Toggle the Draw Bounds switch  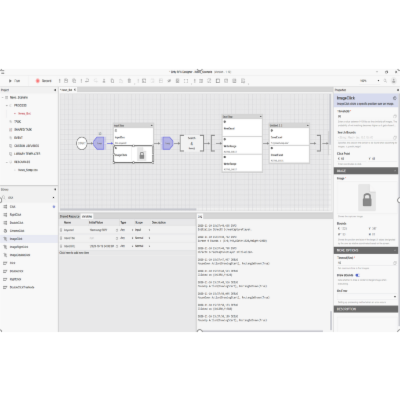[x=357, y=275]
